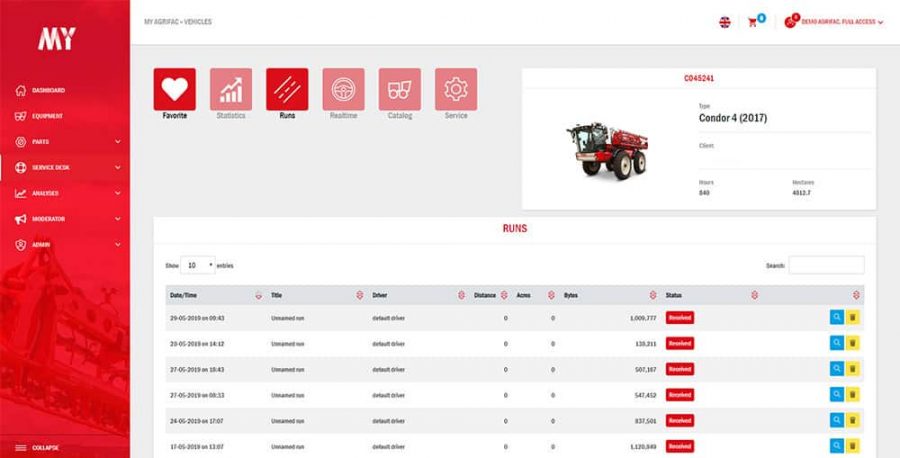The width and height of the screenshot is (900, 458).
Task: Select the Analyses chart icon
Action: (x=21, y=193)
